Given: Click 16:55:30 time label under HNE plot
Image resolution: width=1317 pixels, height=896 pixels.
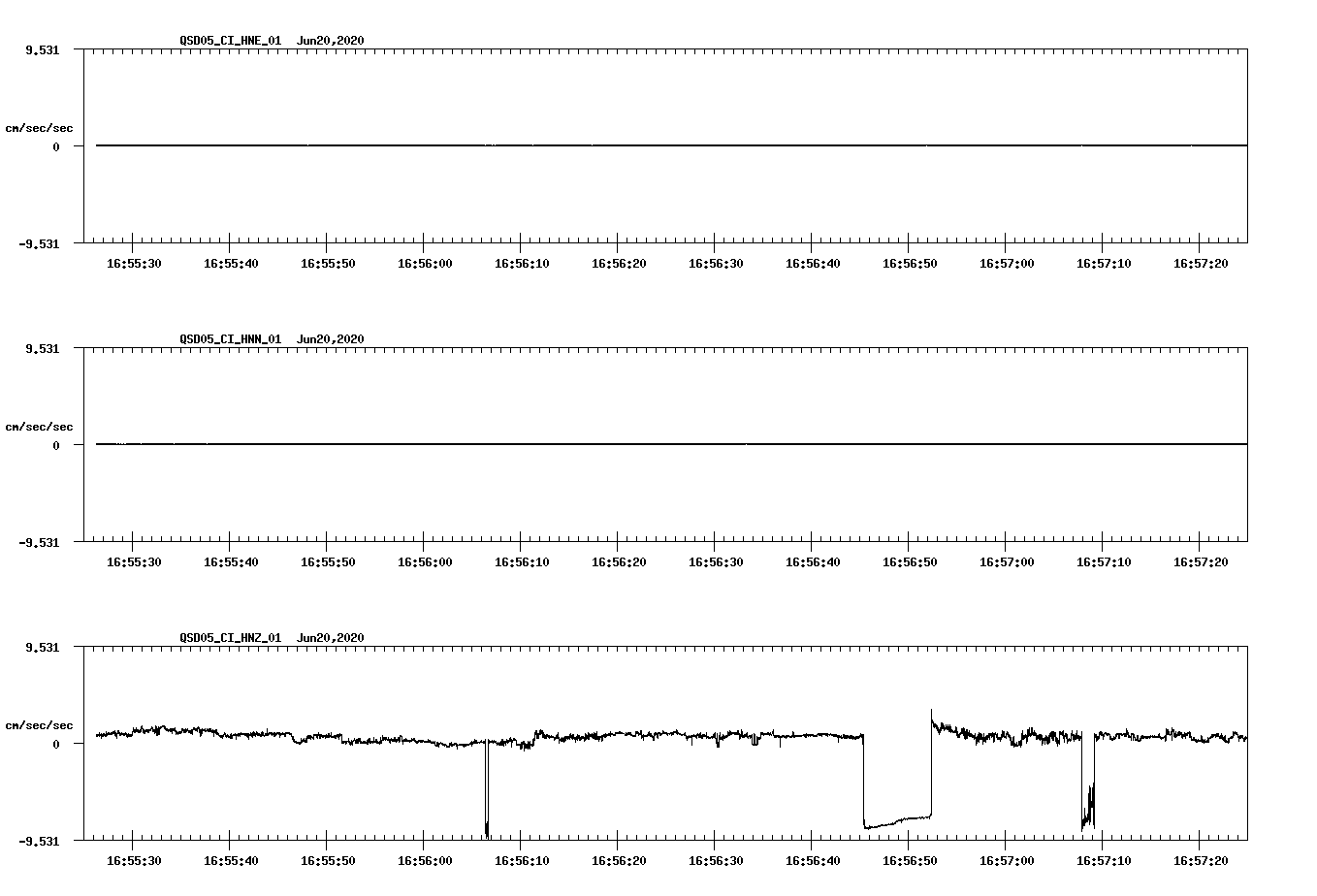Looking at the screenshot, I should coord(134,264).
